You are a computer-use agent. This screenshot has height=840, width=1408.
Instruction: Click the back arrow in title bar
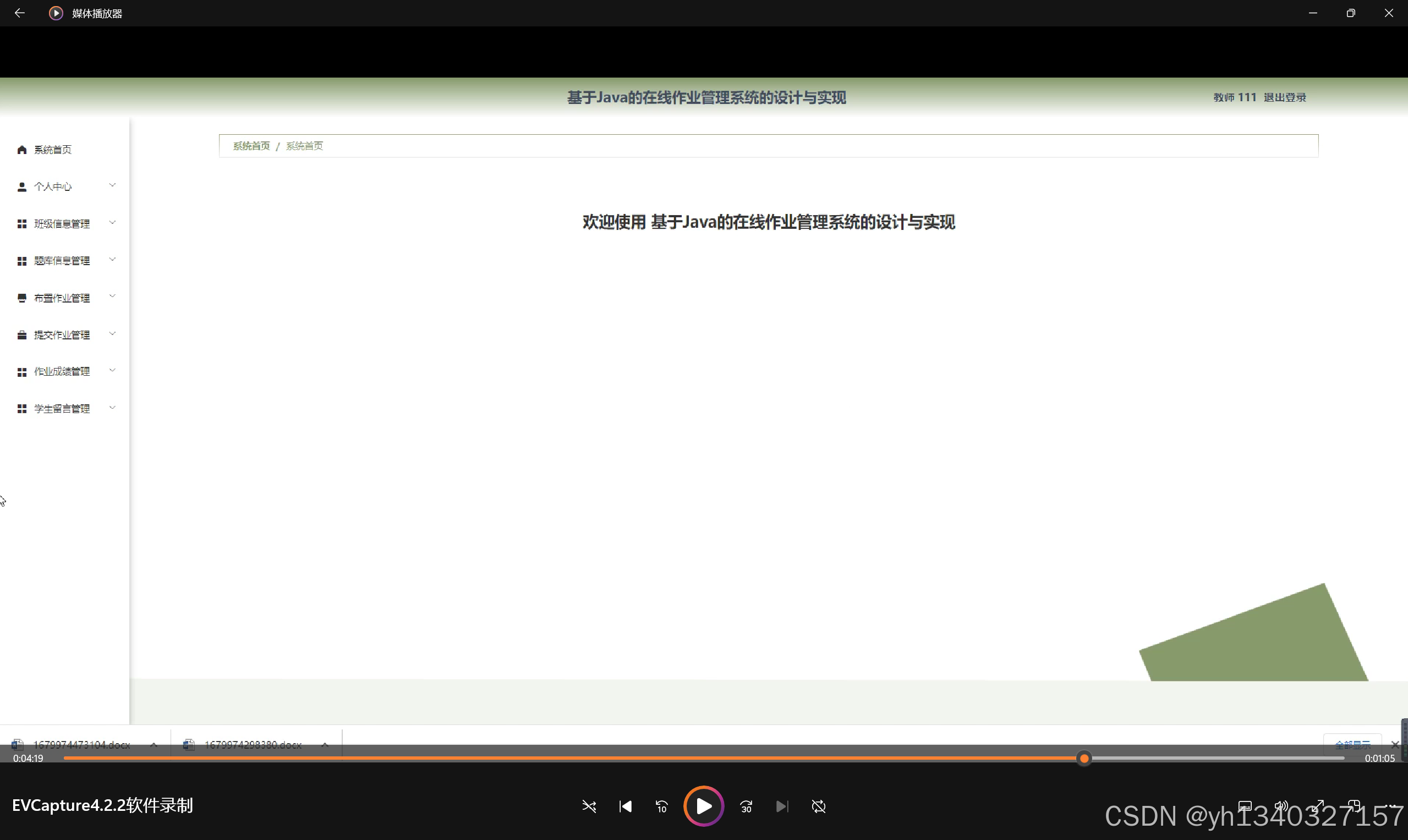coord(19,13)
